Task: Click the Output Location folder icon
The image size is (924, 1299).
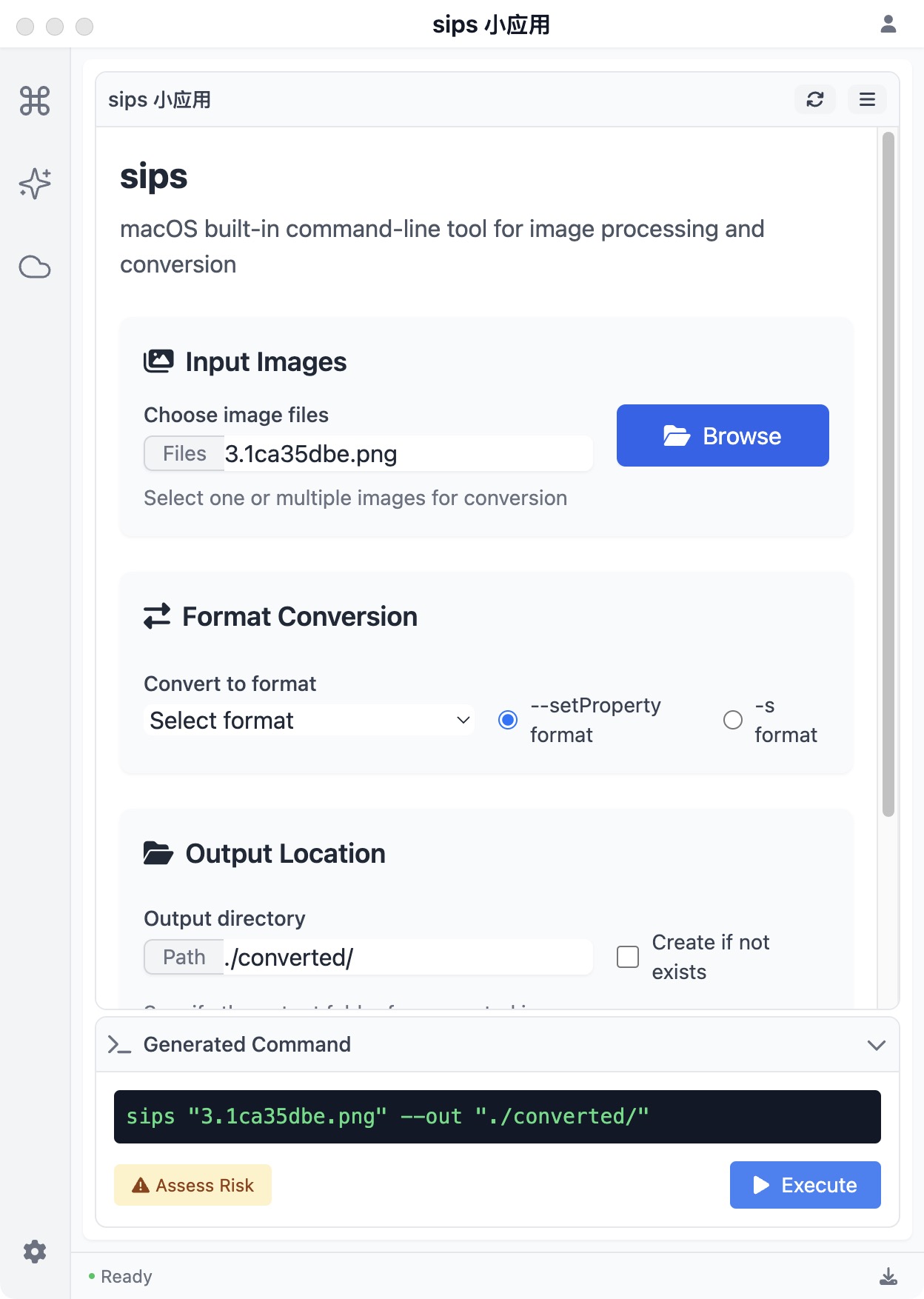Action: click(x=158, y=853)
